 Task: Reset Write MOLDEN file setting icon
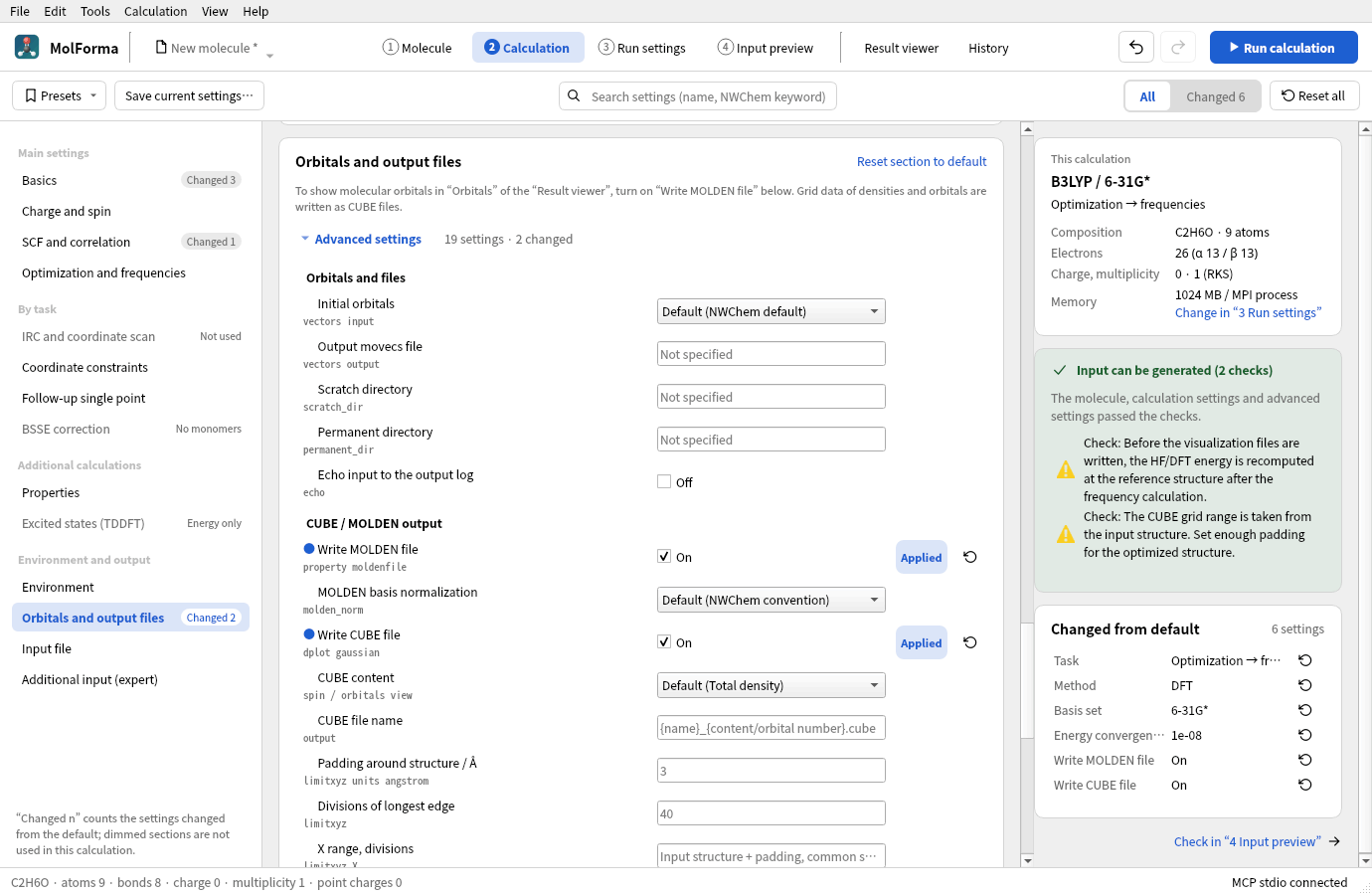[970, 557]
